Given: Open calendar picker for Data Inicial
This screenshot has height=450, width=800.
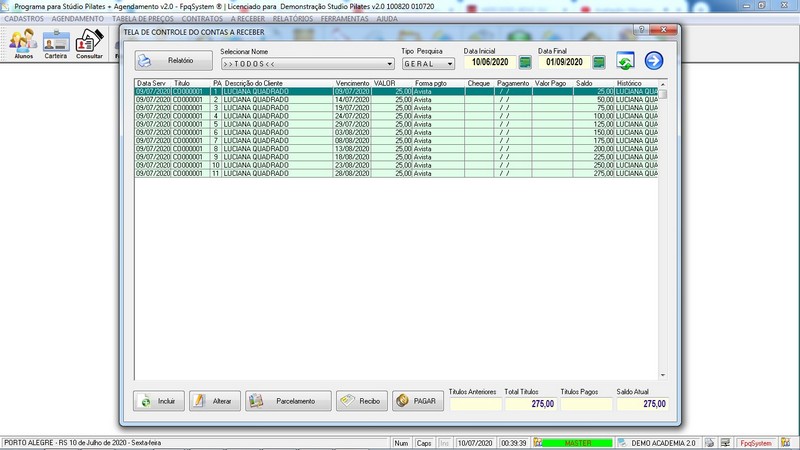Looking at the screenshot, I should (x=525, y=63).
